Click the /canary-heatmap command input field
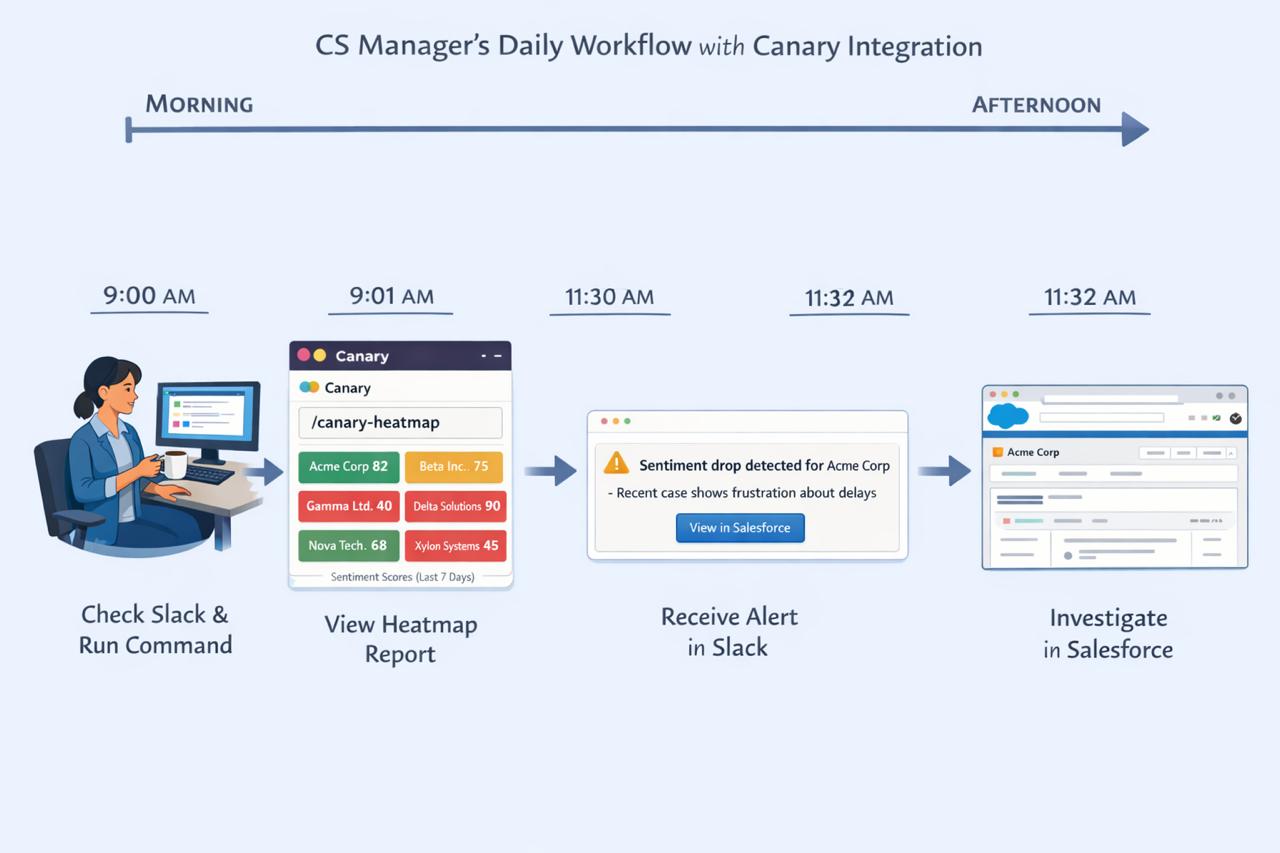The image size is (1280, 853). coord(400,422)
